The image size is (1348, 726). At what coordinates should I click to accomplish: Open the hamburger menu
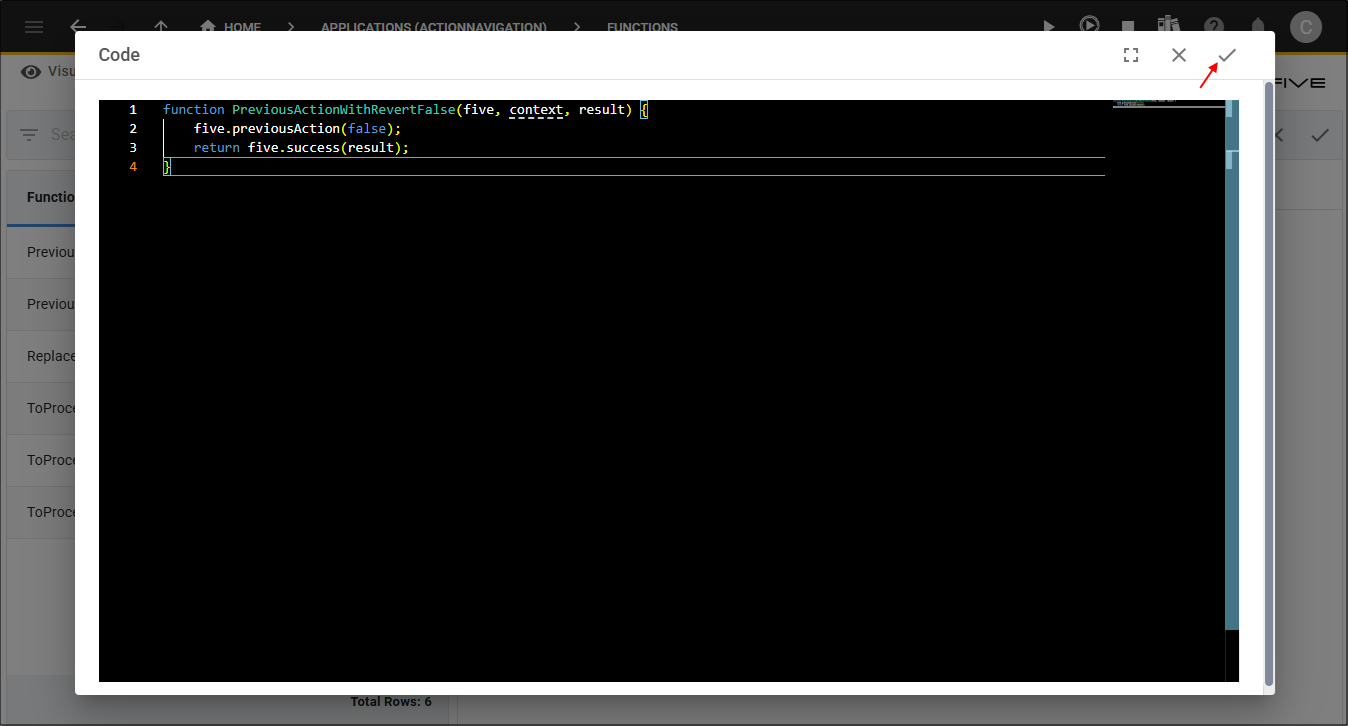[x=34, y=27]
